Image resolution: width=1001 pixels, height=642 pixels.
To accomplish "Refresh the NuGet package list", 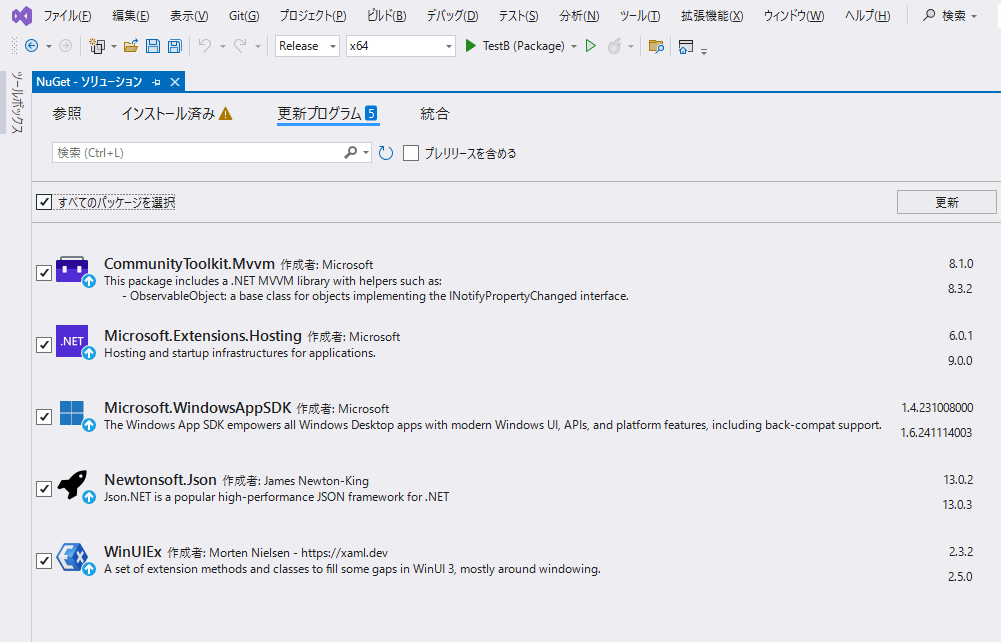I will coord(386,153).
